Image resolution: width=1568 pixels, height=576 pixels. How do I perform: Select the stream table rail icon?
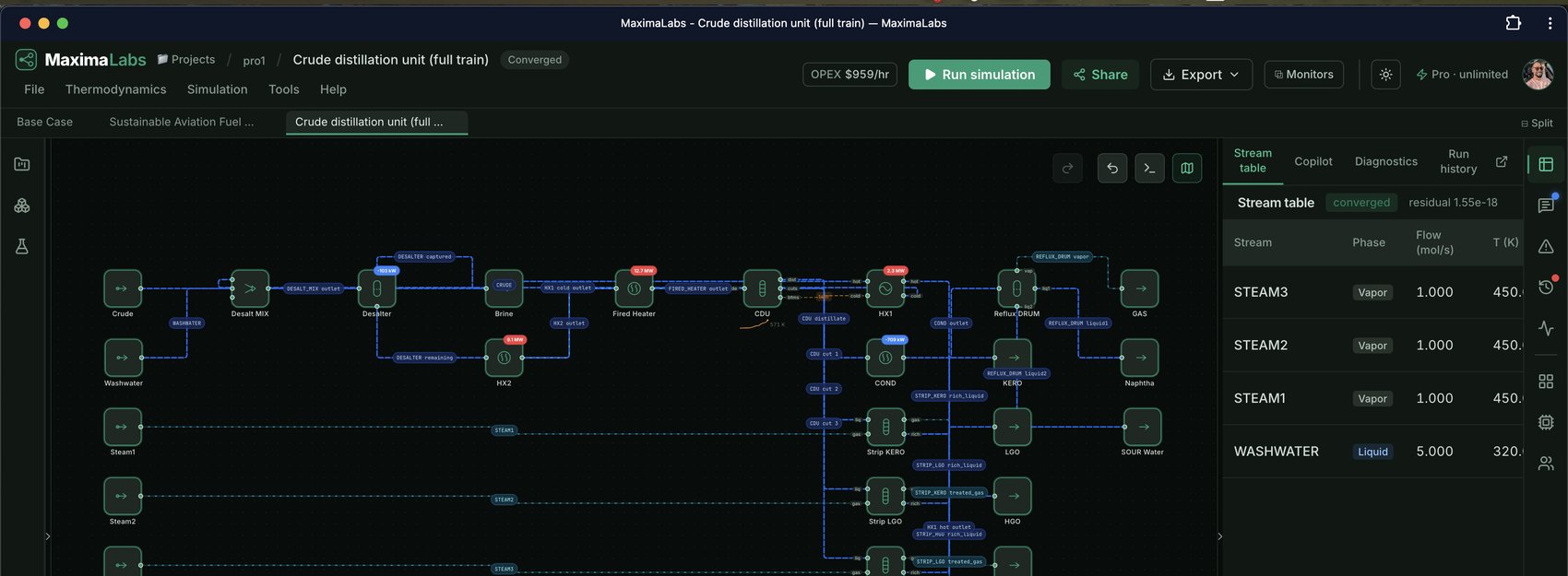click(x=1546, y=164)
